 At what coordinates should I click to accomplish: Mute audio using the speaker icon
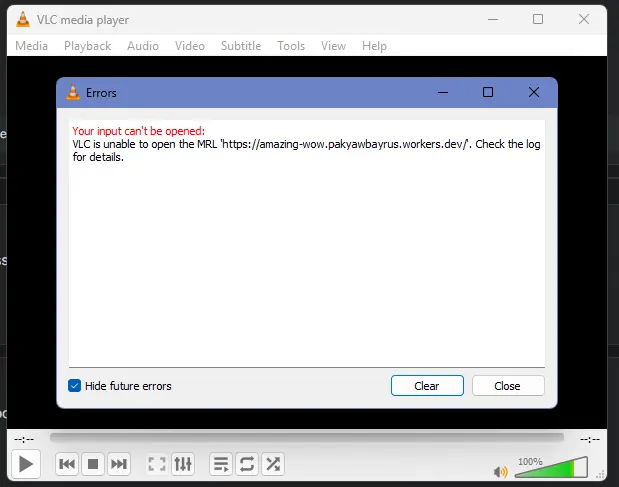tap(501, 472)
